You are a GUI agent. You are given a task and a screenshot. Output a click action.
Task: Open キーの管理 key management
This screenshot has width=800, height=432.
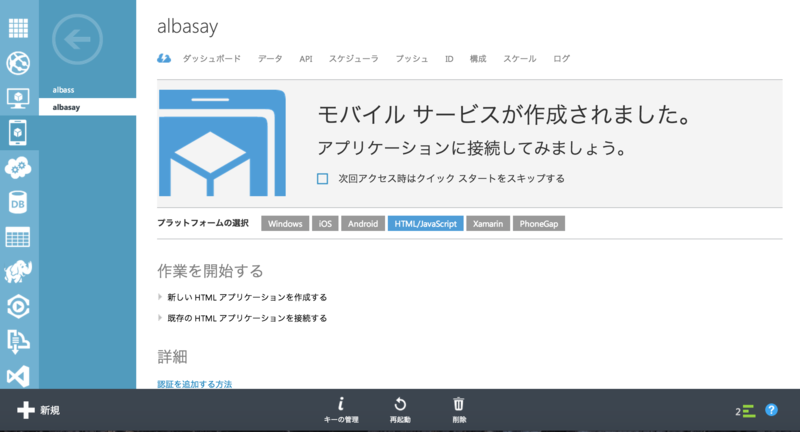click(341, 410)
